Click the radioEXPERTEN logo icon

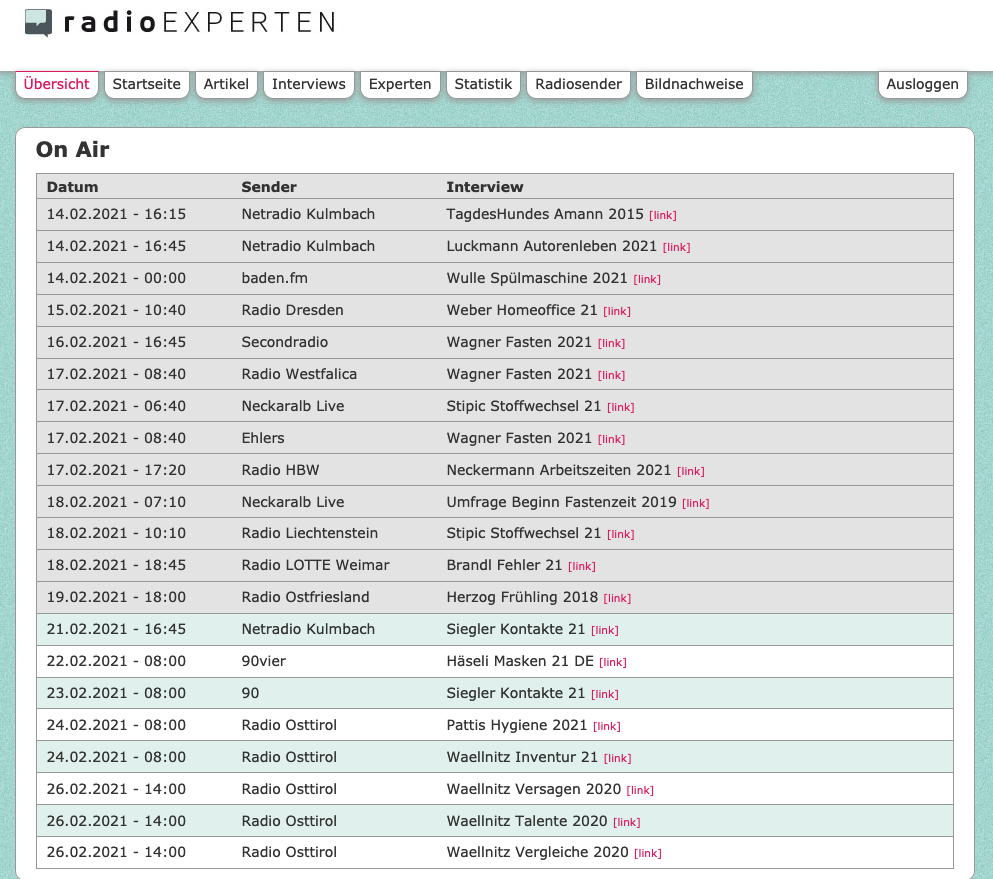[38, 23]
